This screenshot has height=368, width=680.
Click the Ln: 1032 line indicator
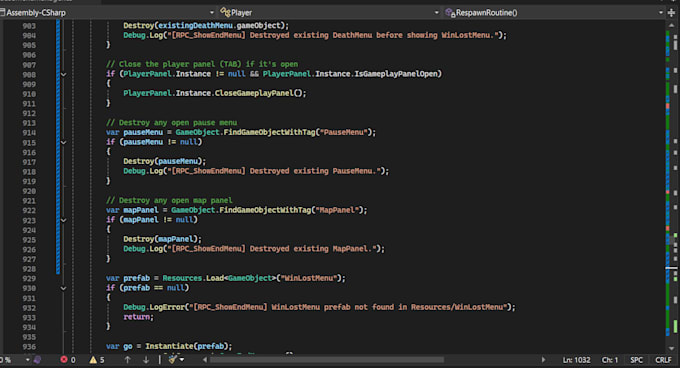(576, 360)
